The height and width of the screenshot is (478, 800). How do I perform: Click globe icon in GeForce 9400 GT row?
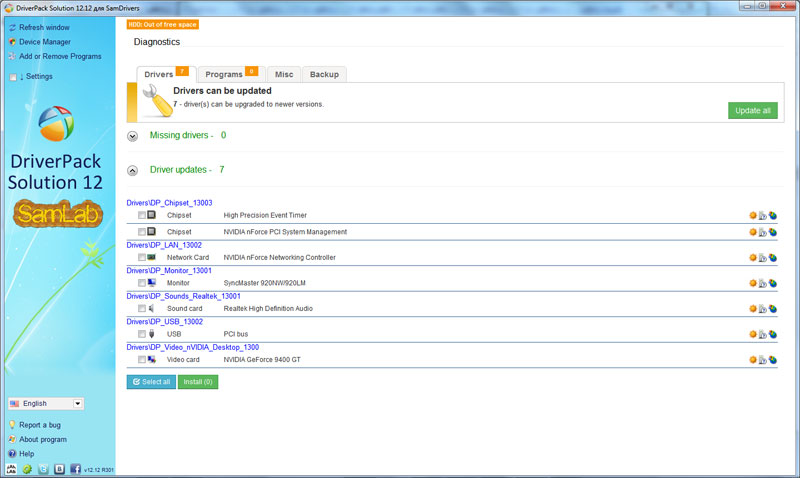point(773,360)
